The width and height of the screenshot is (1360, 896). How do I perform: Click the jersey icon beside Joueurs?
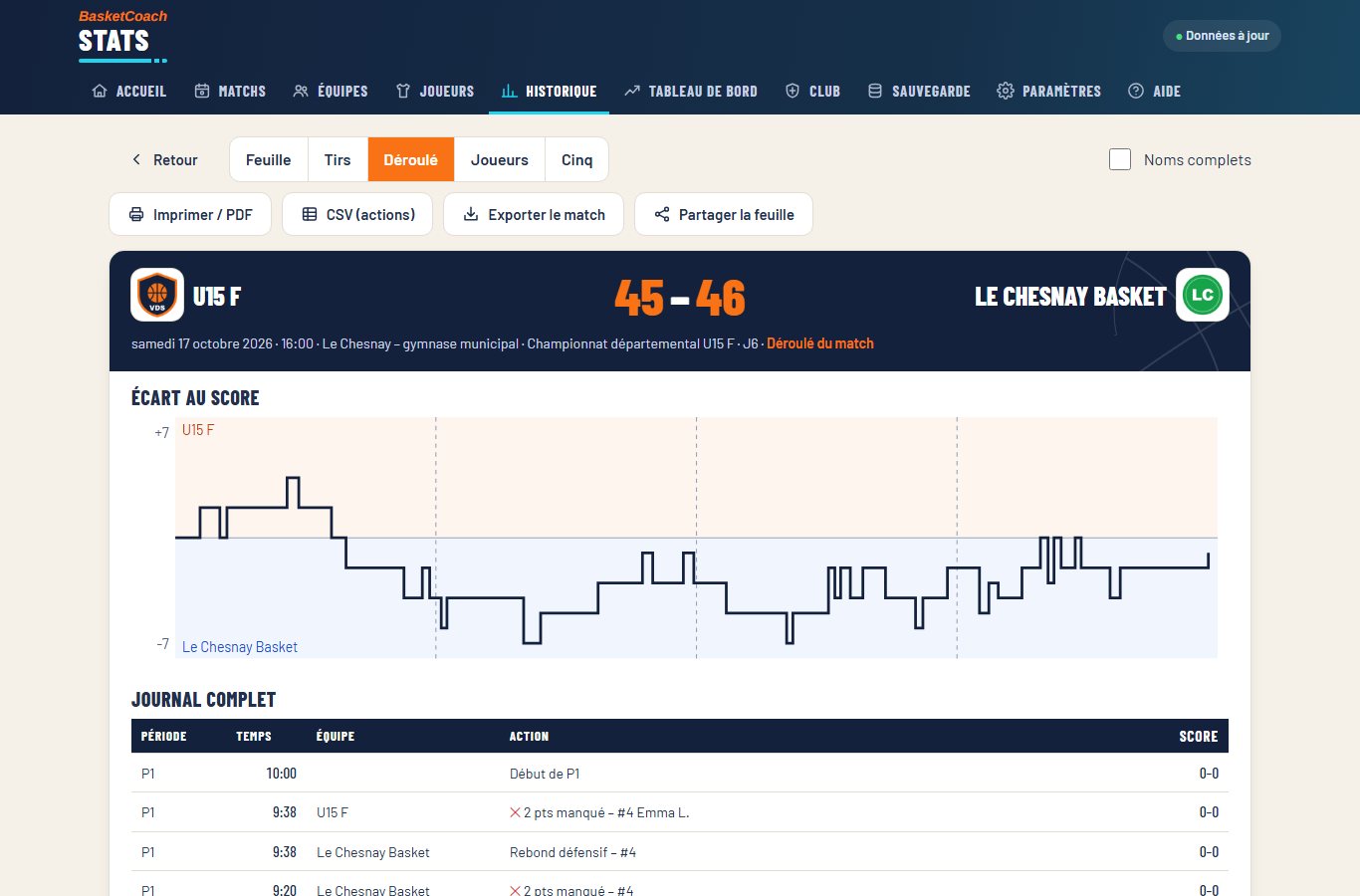click(x=403, y=91)
